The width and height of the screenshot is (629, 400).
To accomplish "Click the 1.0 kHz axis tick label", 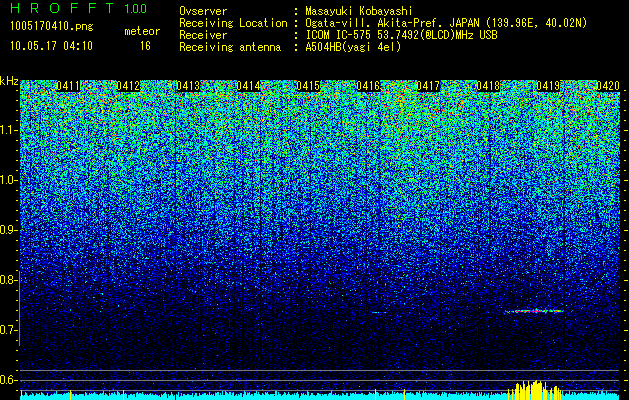I will pyautogui.click(x=7, y=180).
